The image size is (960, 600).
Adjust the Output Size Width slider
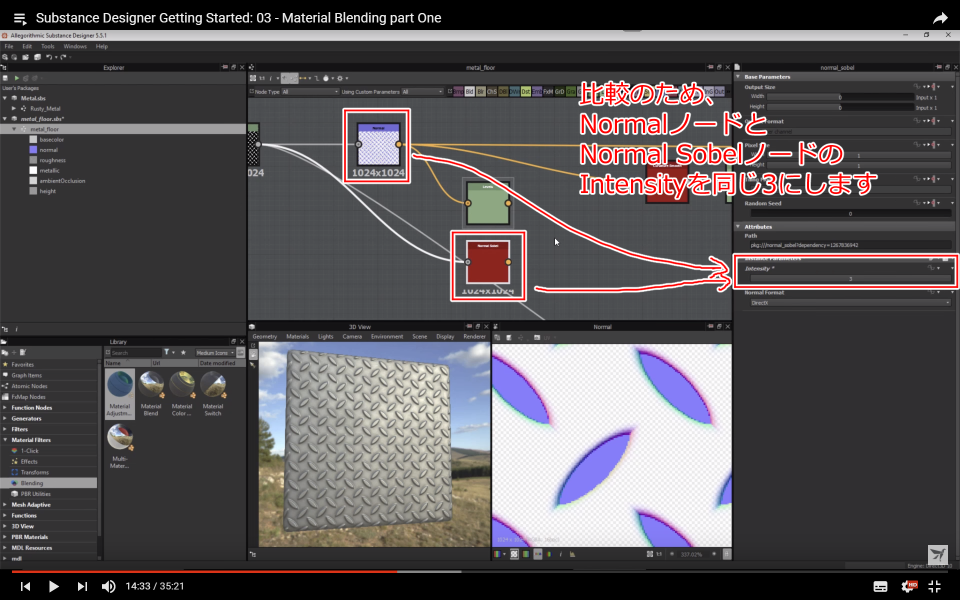(x=841, y=97)
